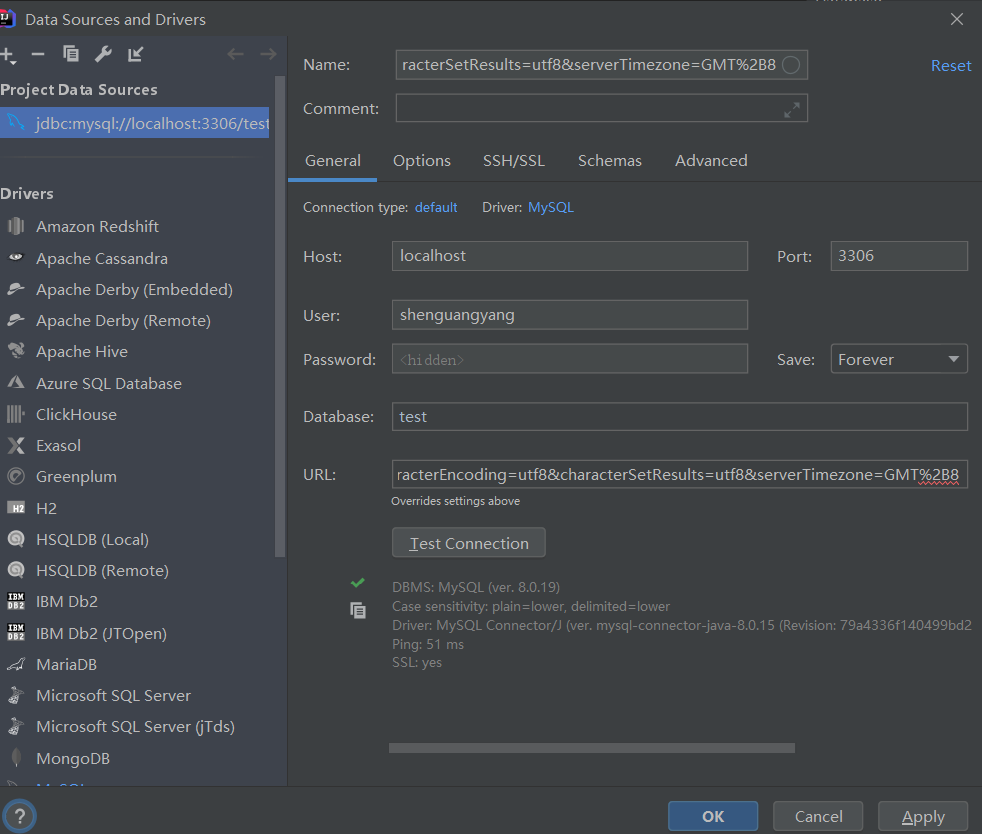Change driver via the MySQL link
982x834 pixels.
coord(550,207)
